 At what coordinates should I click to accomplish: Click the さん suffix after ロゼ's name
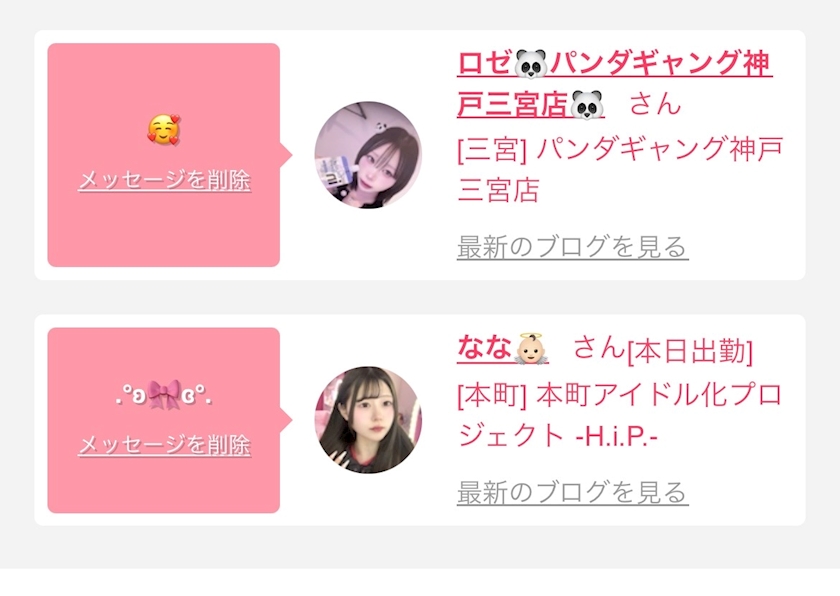point(655,103)
